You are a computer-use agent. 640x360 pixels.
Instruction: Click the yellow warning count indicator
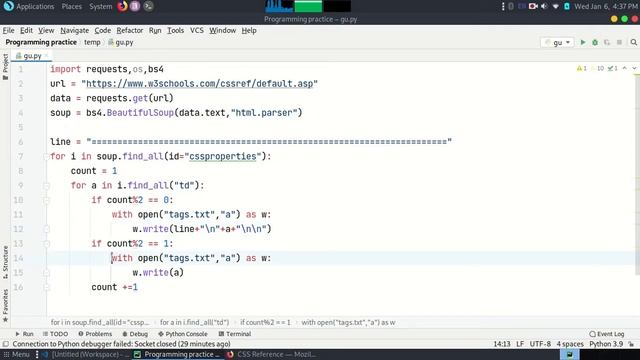tap(582, 69)
